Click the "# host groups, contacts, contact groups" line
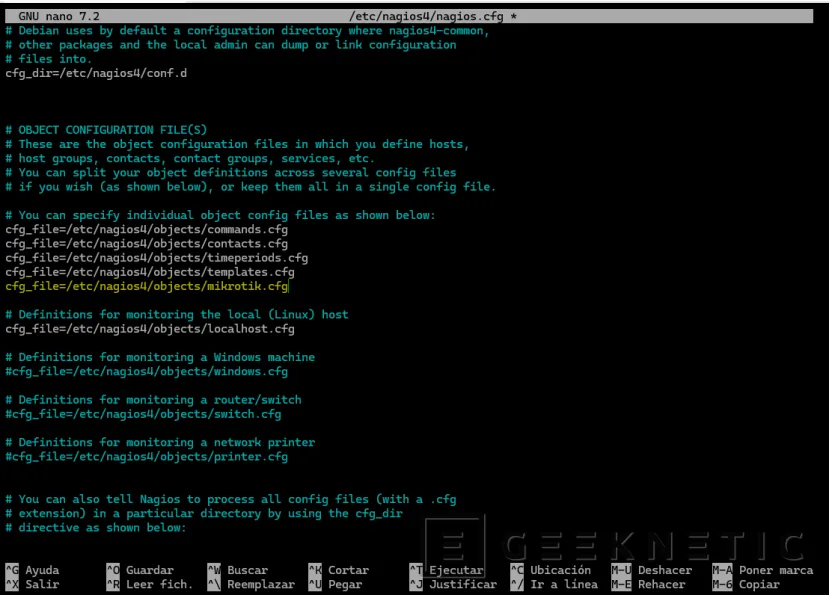The image size is (829, 595). pos(190,159)
